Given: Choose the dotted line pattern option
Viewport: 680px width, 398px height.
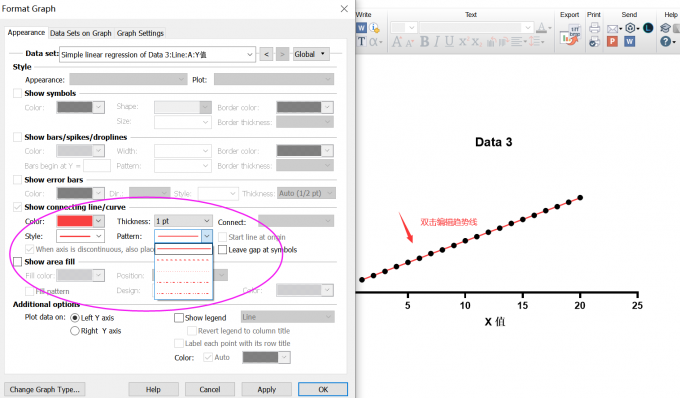Looking at the screenshot, I should point(183,271).
